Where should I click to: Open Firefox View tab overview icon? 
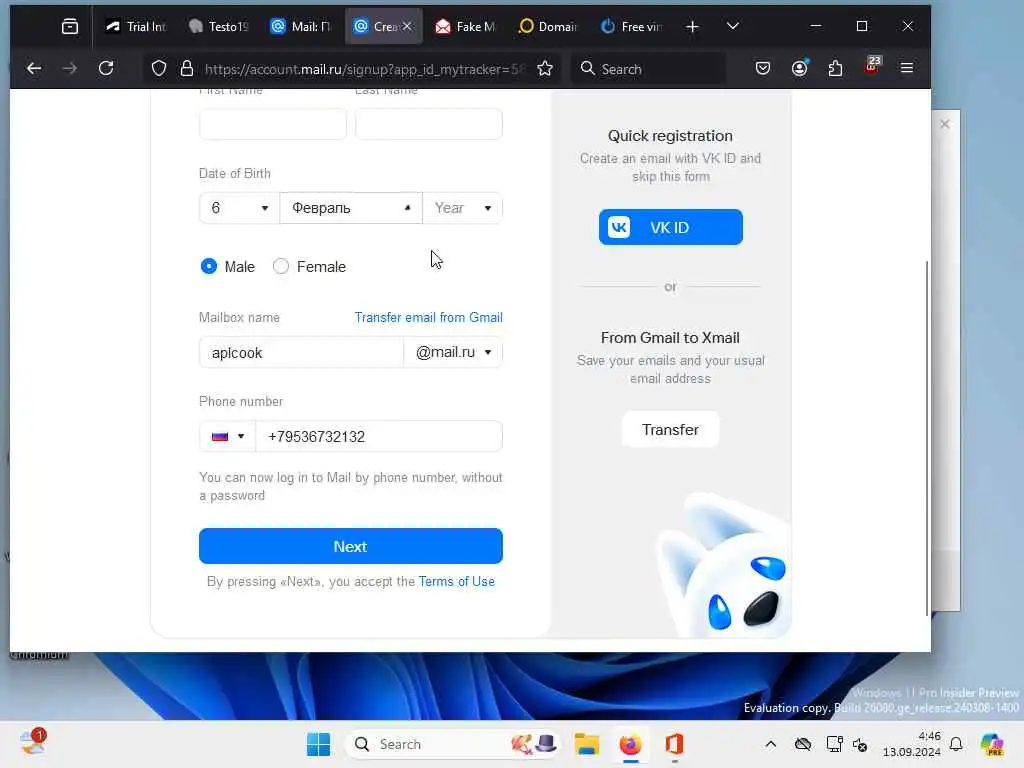pos(69,26)
